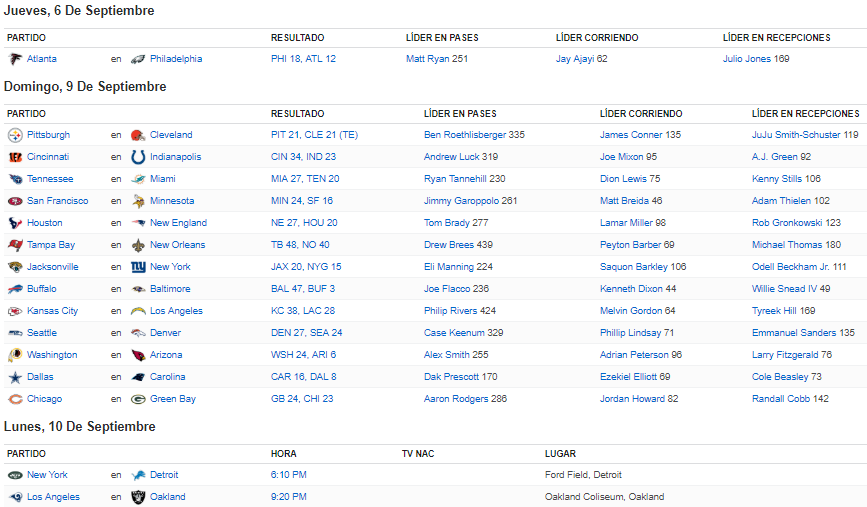Open Ezekiel Elliott player link
This screenshot has width=867, height=507.
pos(628,377)
